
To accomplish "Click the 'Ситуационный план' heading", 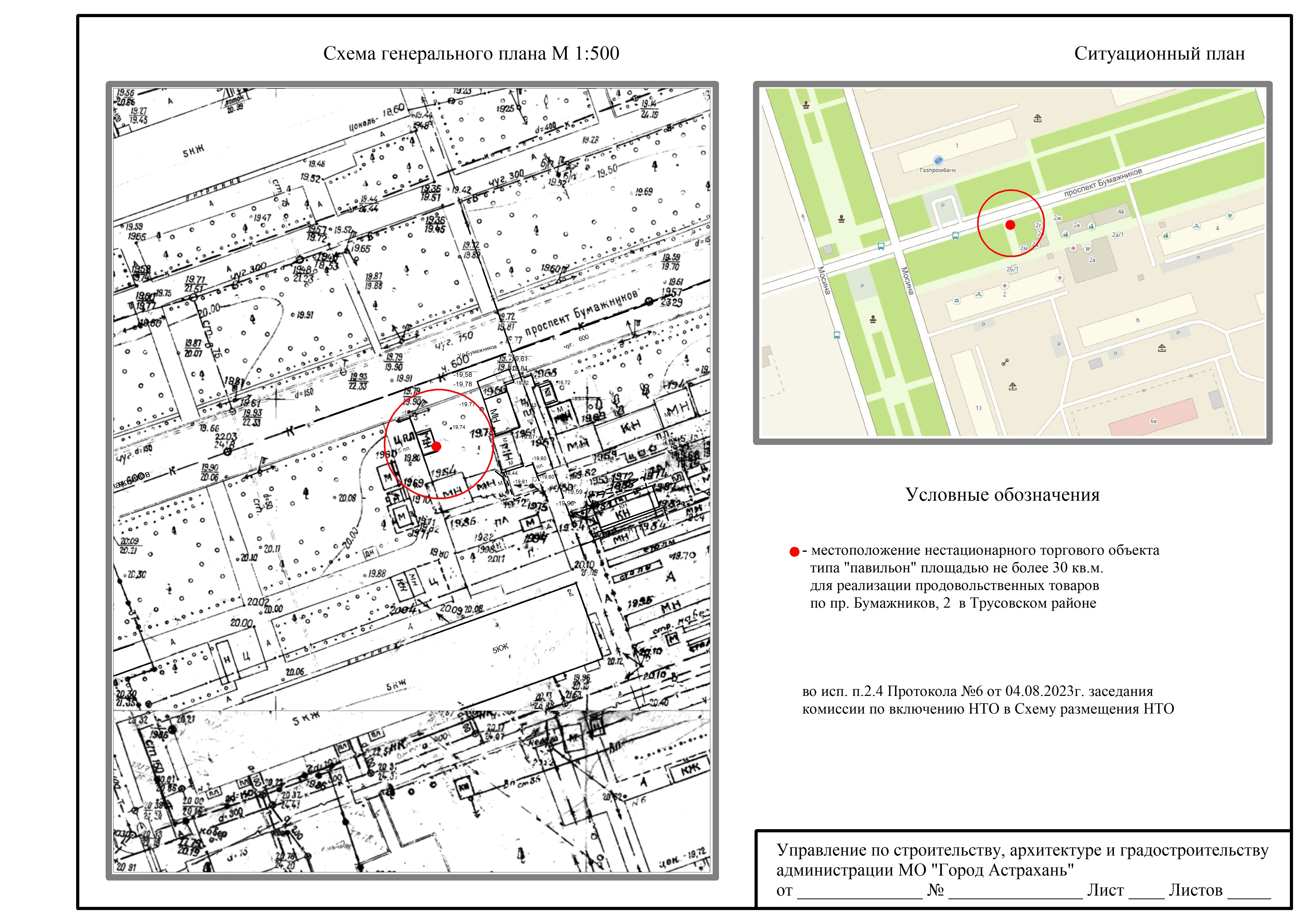I will point(1159,53).
